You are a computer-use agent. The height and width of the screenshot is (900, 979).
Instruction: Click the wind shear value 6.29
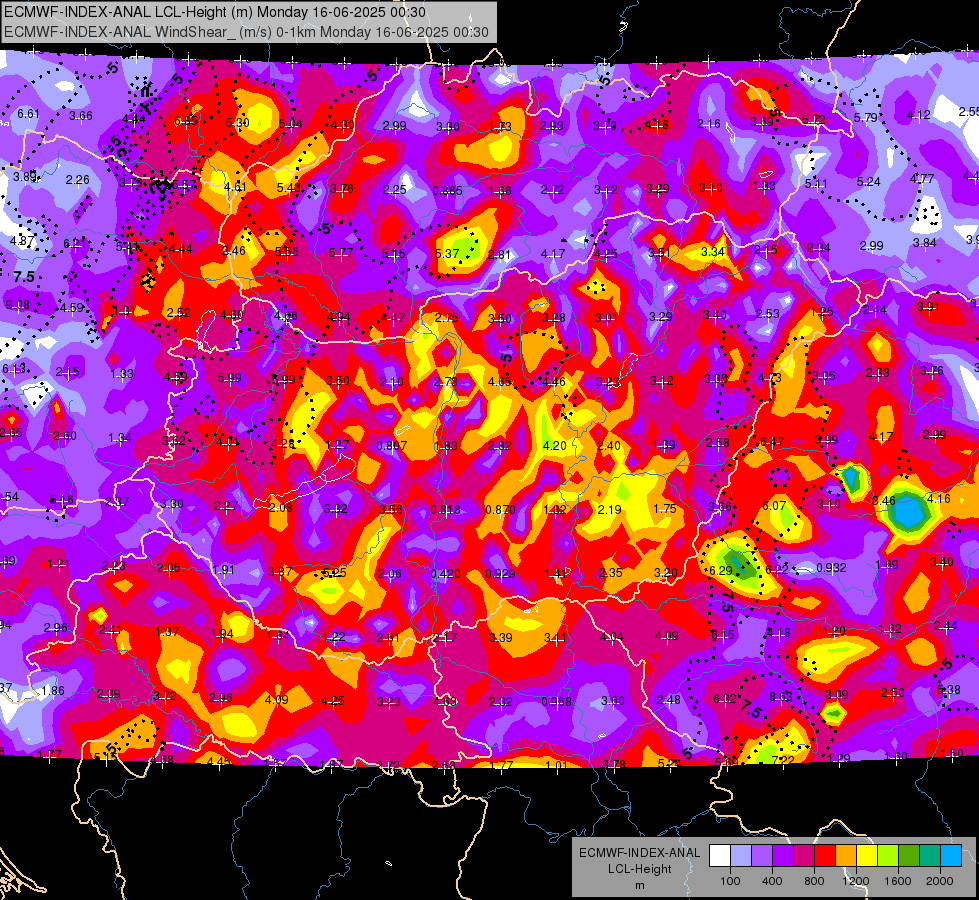(721, 570)
